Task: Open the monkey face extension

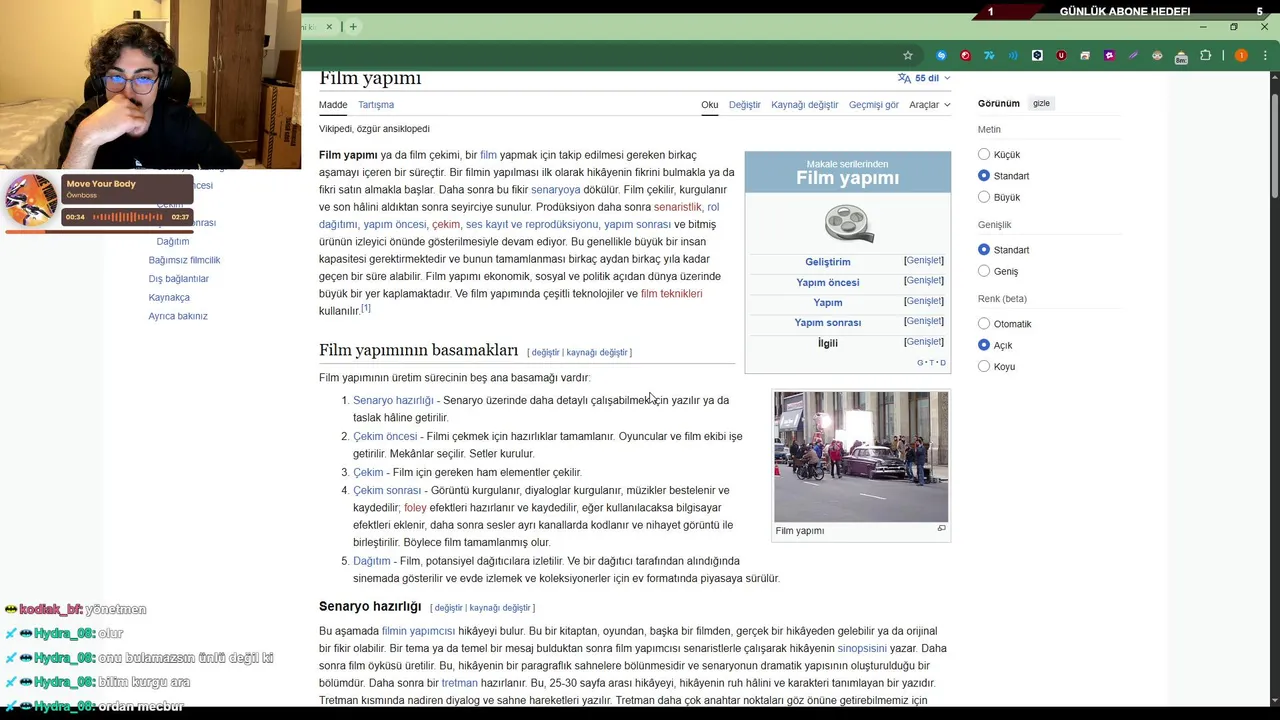Action: coord(1157,56)
